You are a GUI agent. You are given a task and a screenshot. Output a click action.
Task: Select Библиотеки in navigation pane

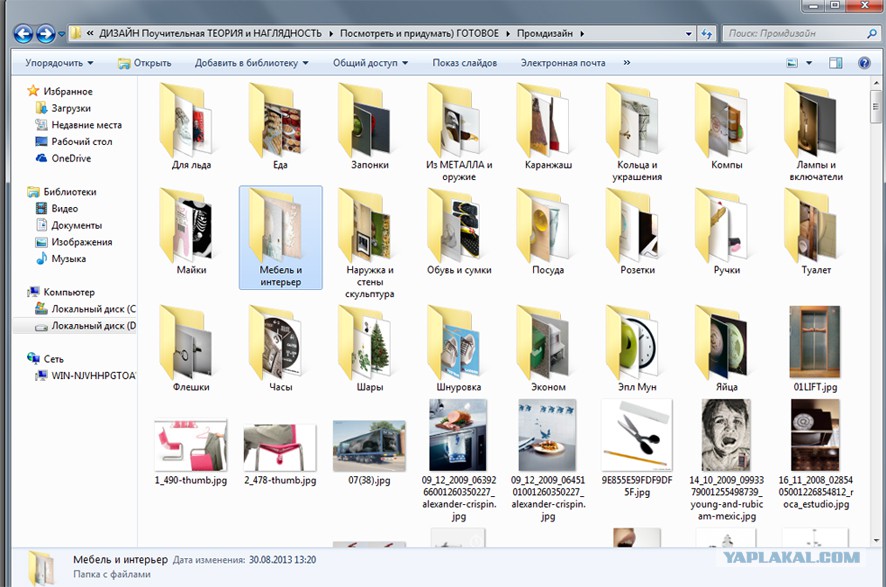pyautogui.click(x=62, y=192)
